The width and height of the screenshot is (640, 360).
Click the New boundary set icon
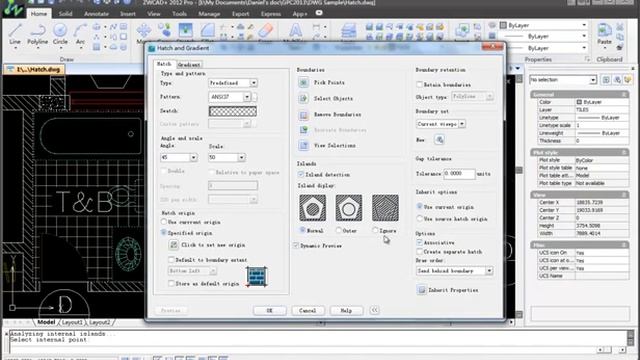click(x=439, y=140)
